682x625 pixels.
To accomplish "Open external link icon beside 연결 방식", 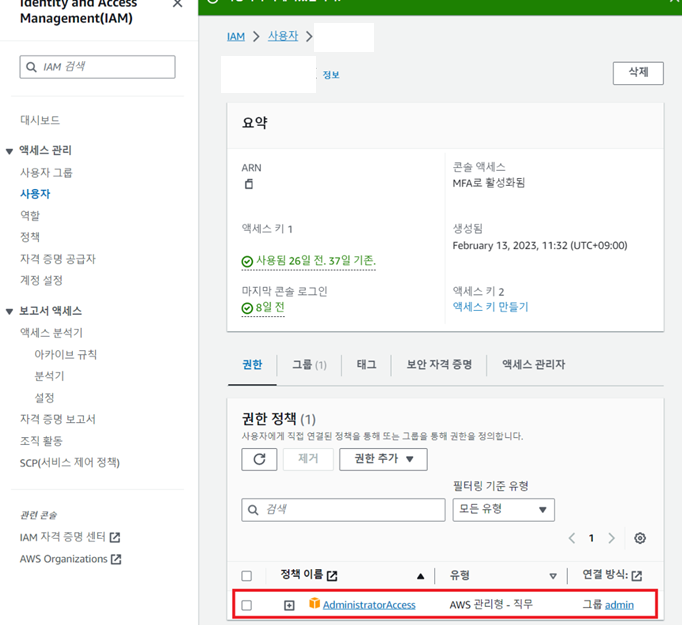I will pyautogui.click(x=637, y=576).
